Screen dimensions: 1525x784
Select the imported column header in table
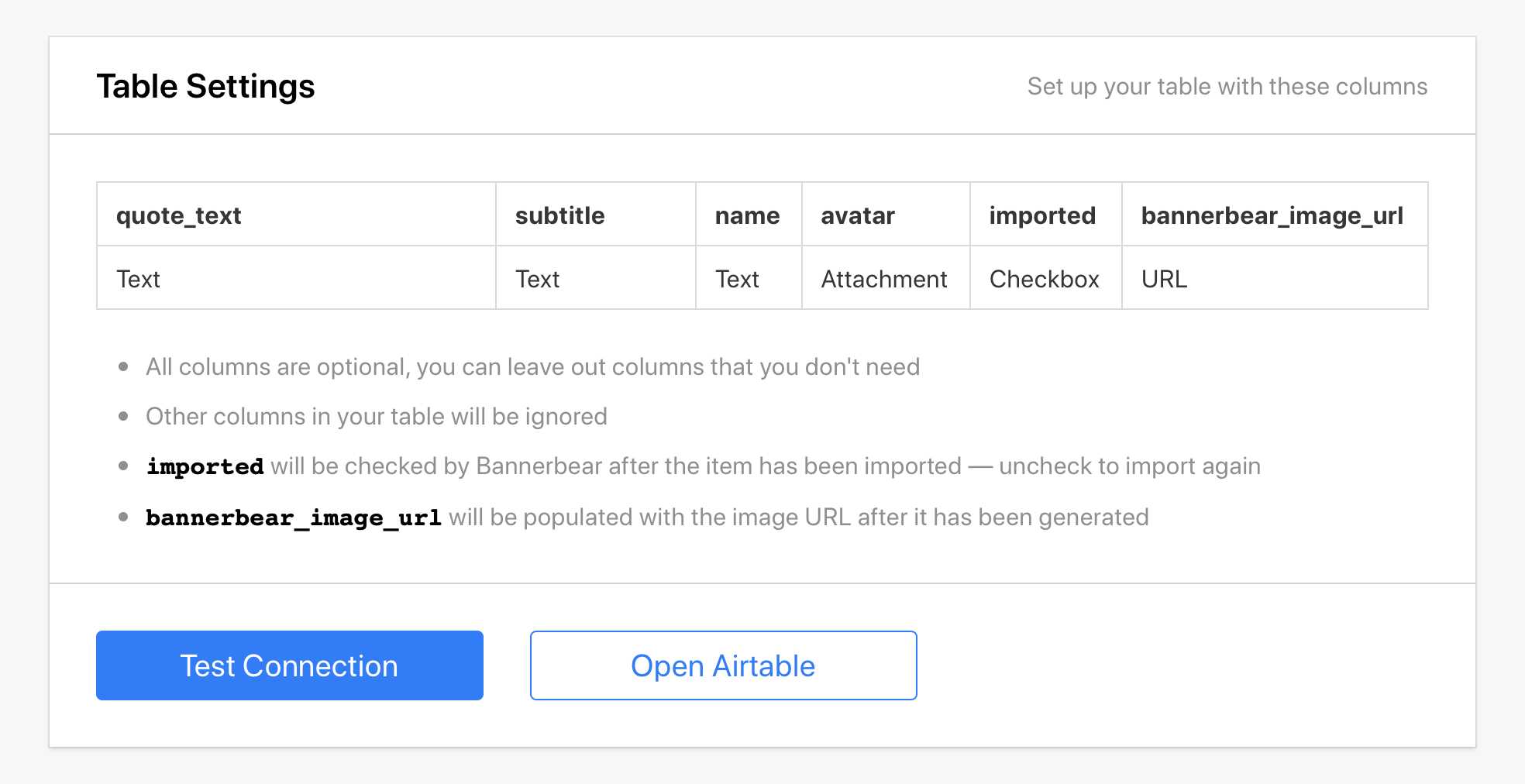pyautogui.click(x=1042, y=215)
